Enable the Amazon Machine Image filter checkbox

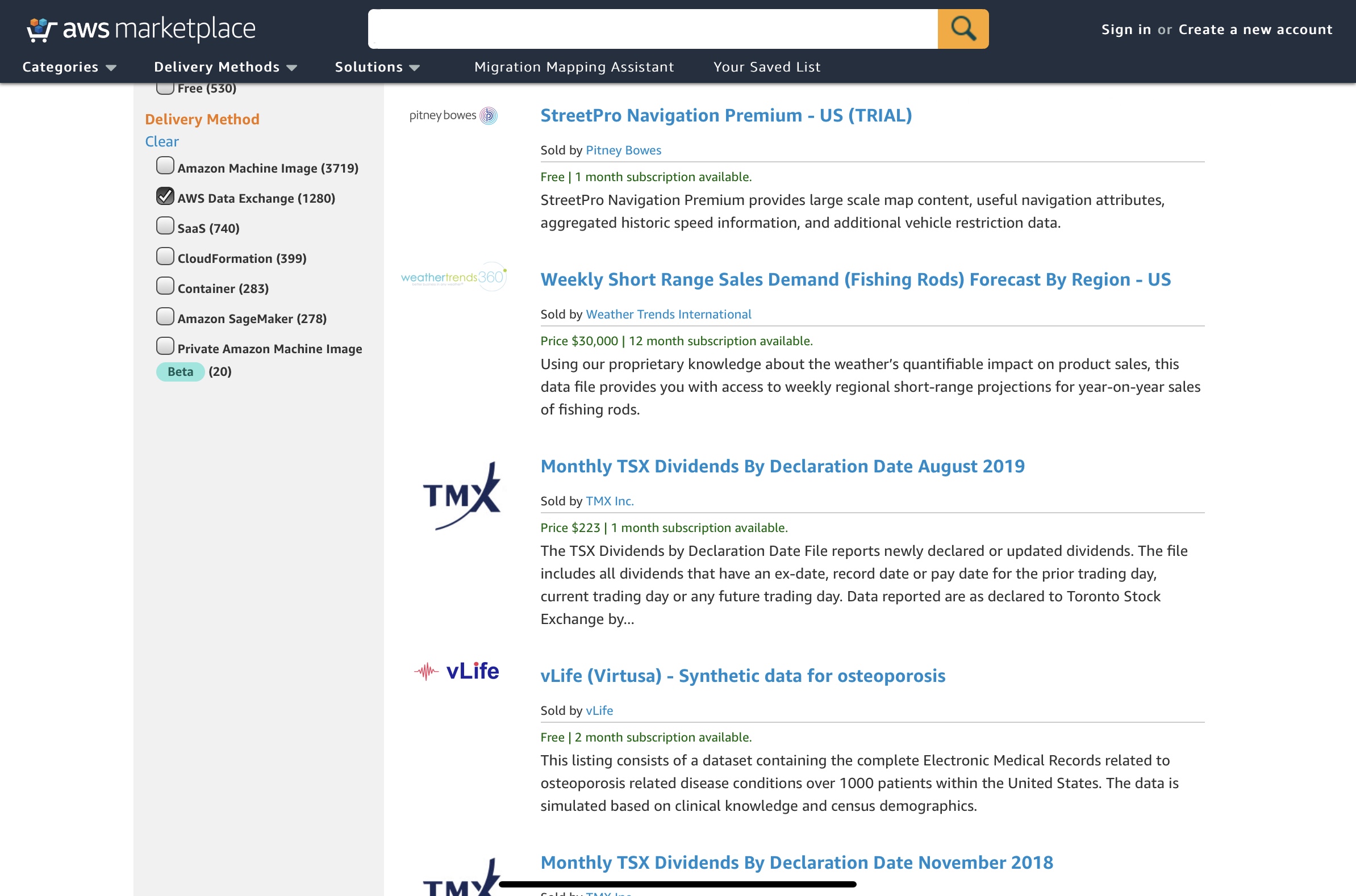tap(165, 166)
